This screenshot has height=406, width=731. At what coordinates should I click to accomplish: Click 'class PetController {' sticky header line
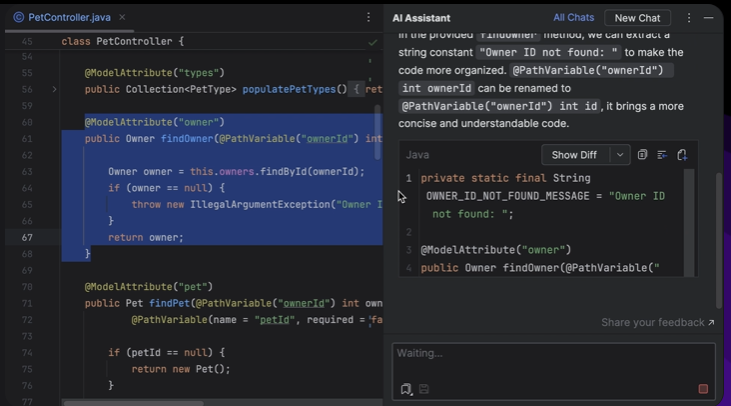[x=123, y=41]
